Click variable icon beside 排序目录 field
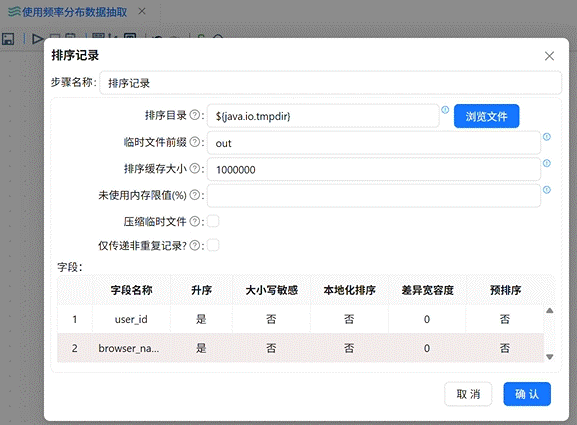577x425 pixels. point(445,110)
